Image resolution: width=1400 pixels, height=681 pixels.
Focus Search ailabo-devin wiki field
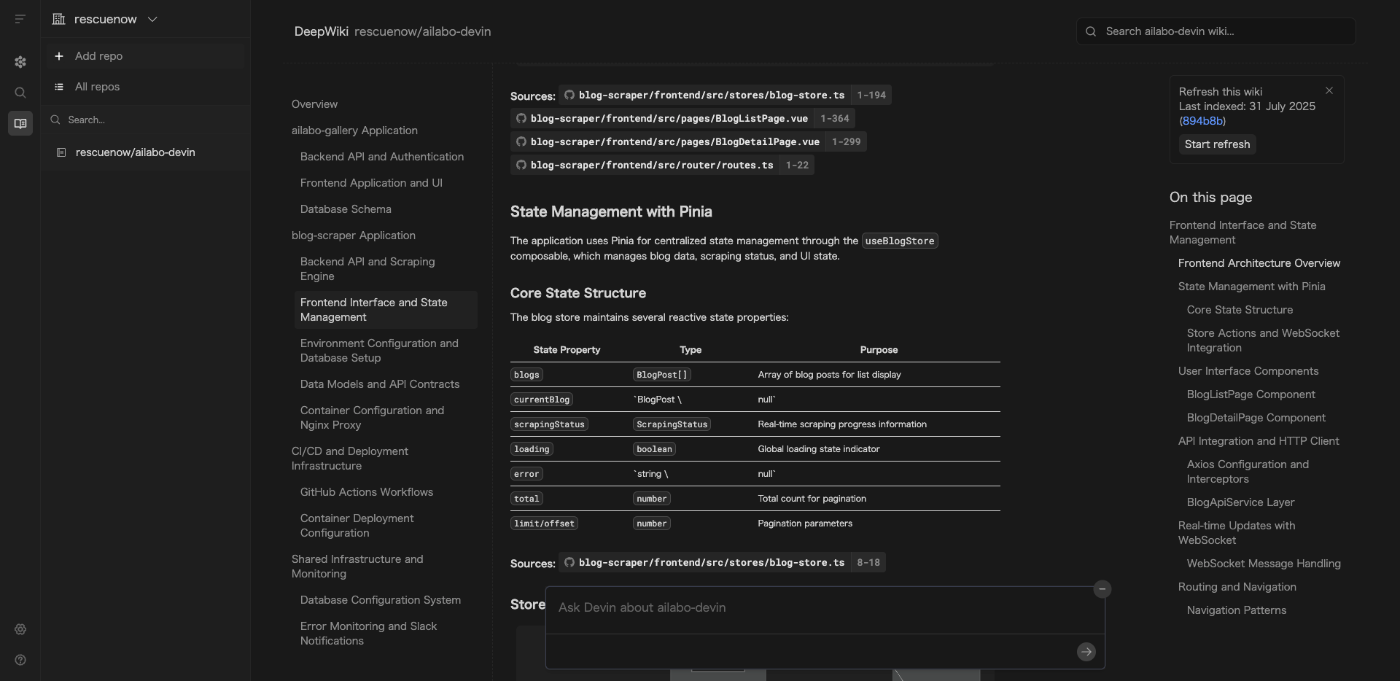1215,31
